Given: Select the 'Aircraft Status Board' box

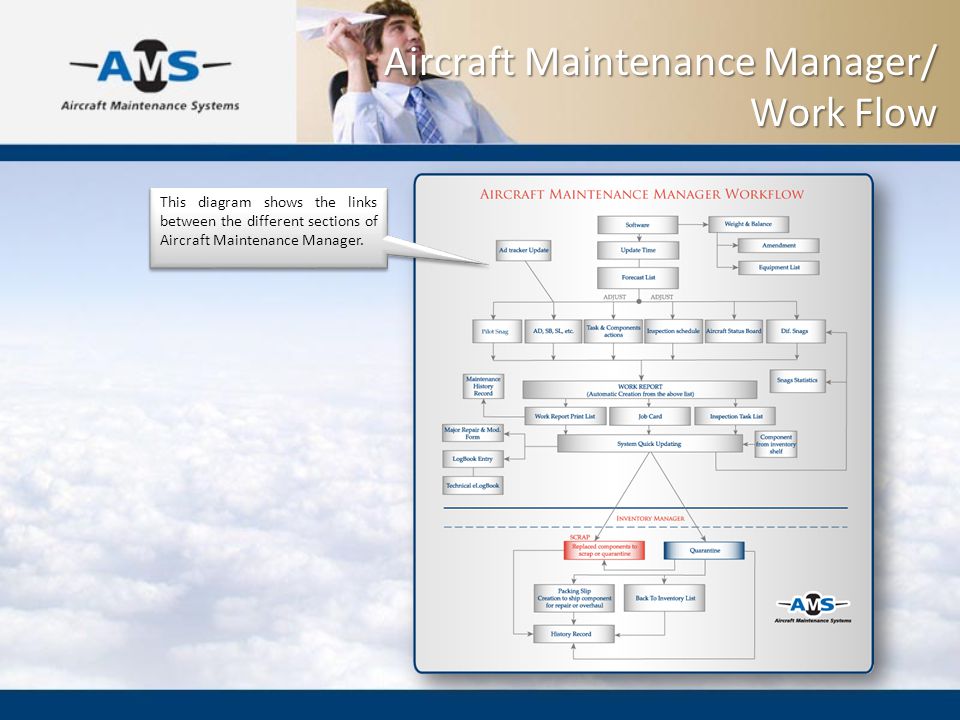Looking at the screenshot, I should [x=733, y=331].
